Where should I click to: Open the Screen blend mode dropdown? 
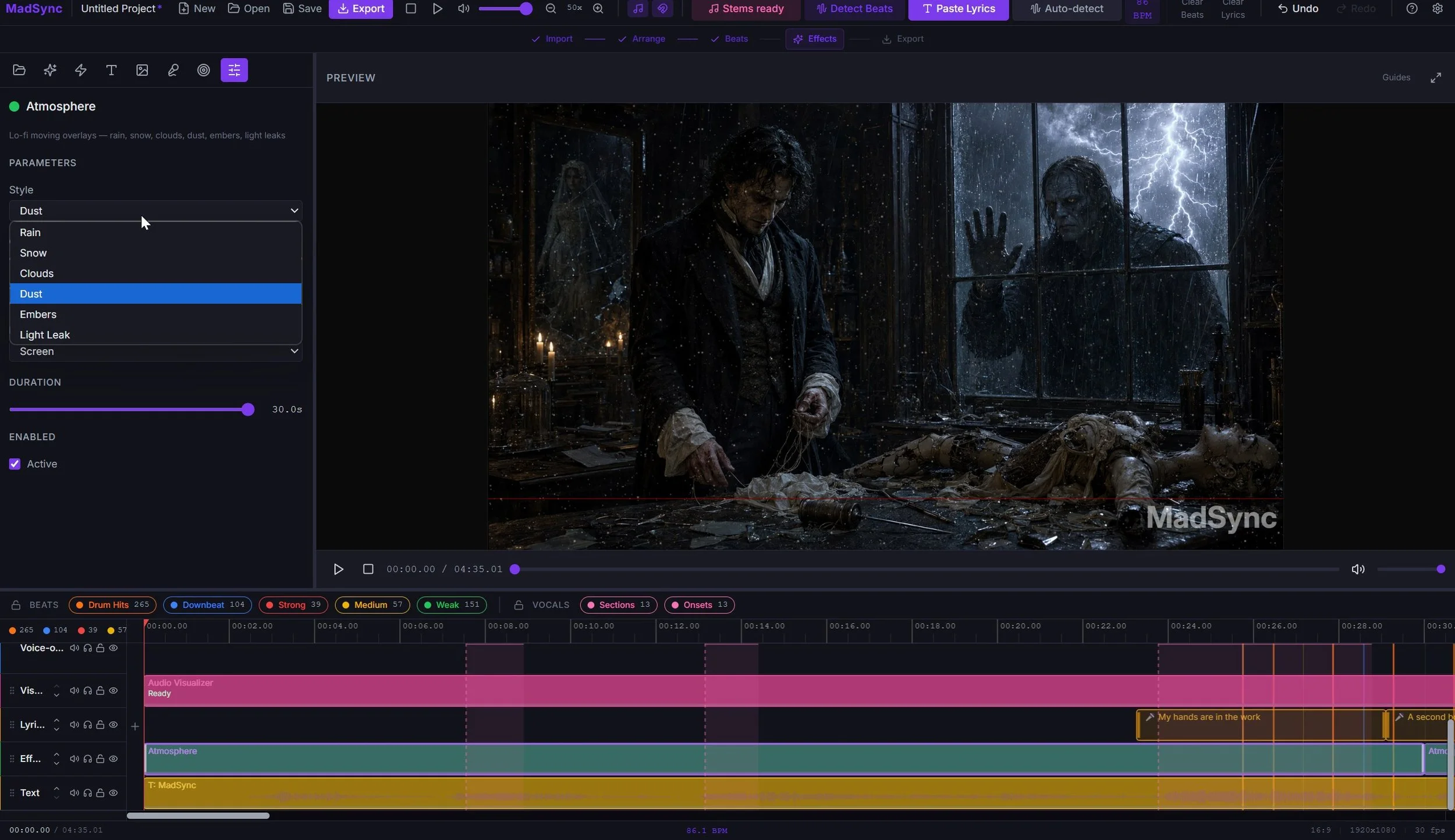point(155,351)
